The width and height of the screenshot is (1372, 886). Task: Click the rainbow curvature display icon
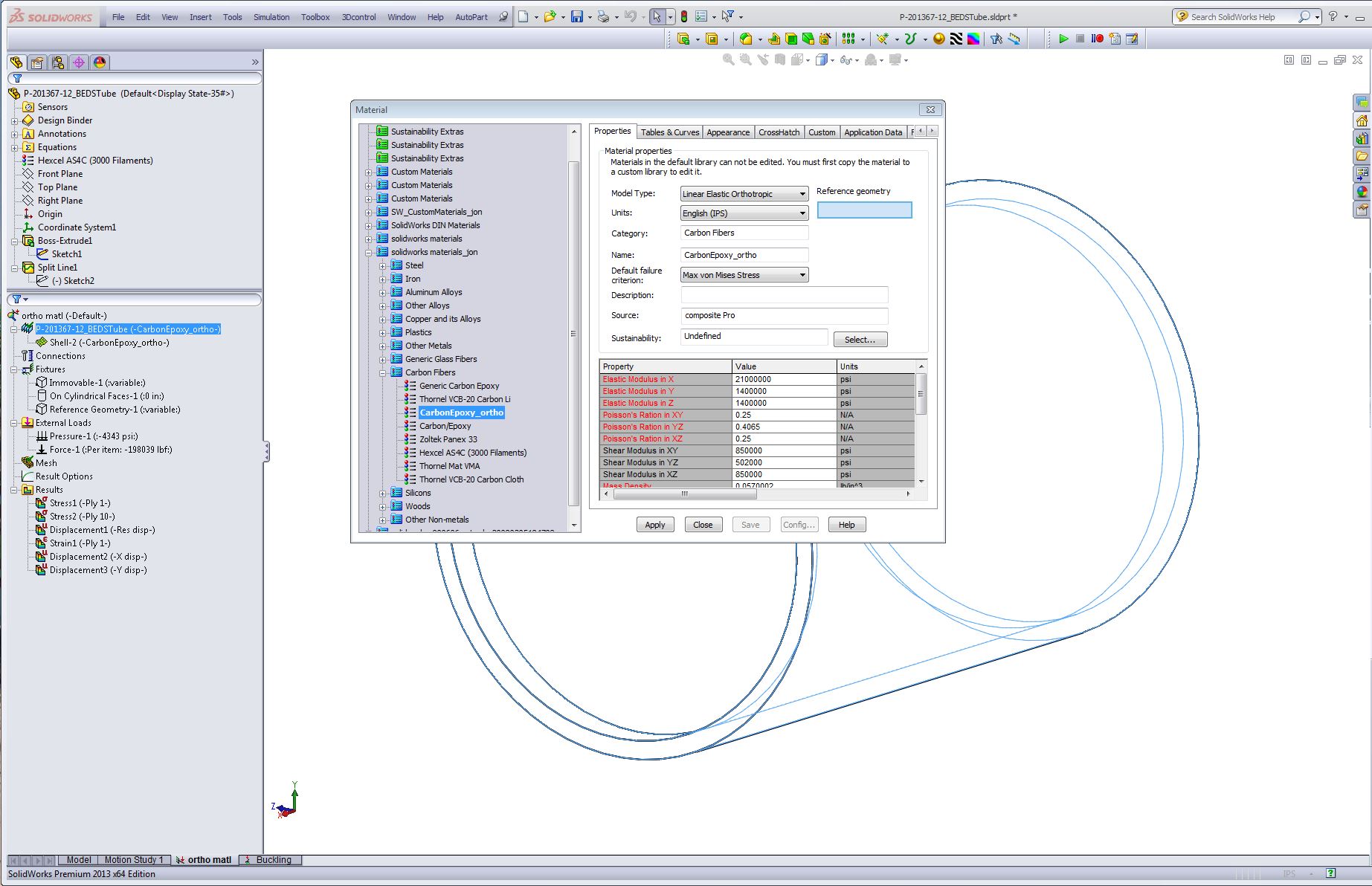[973, 39]
